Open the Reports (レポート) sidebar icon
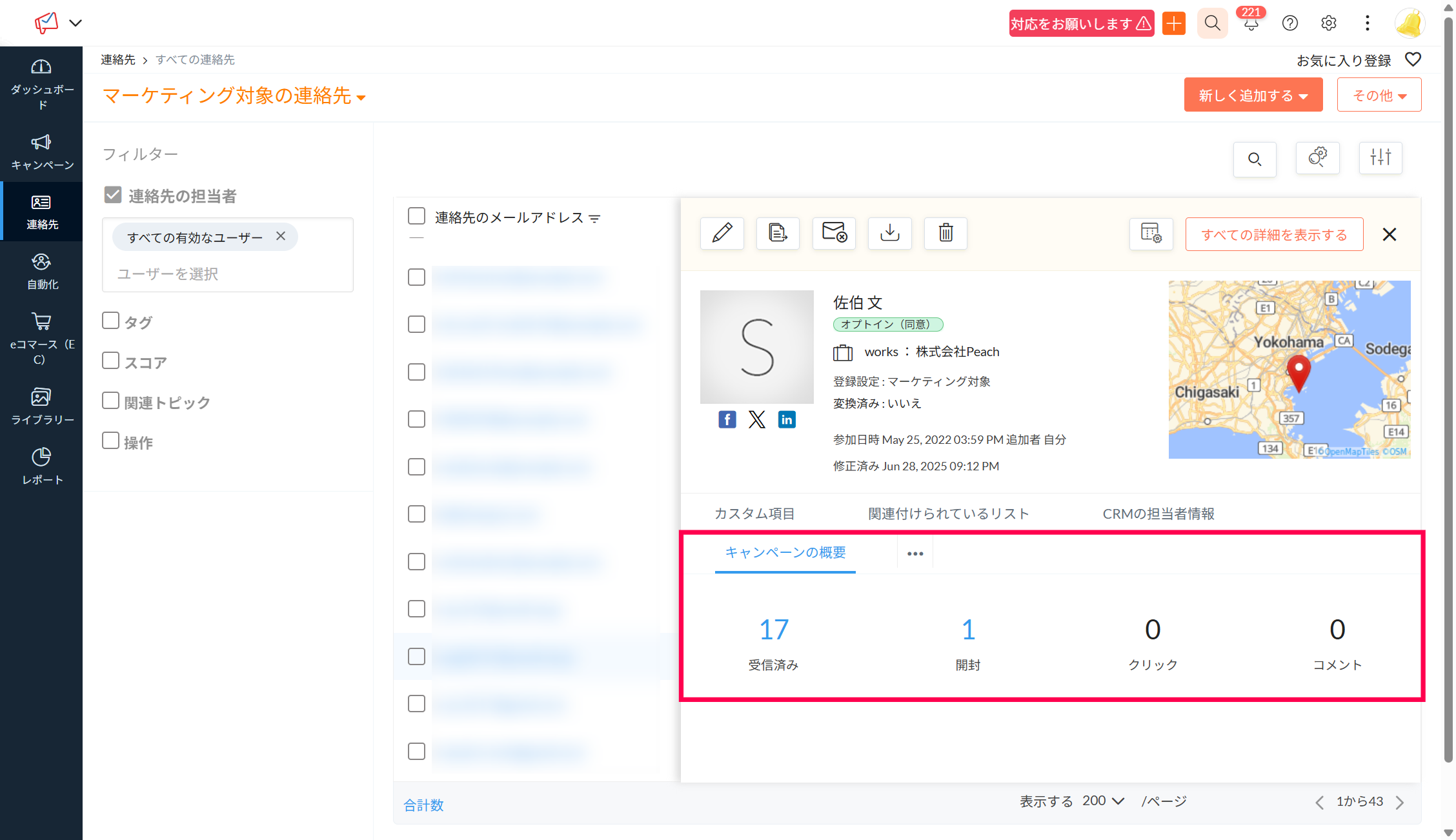The image size is (1456, 840). [42, 466]
